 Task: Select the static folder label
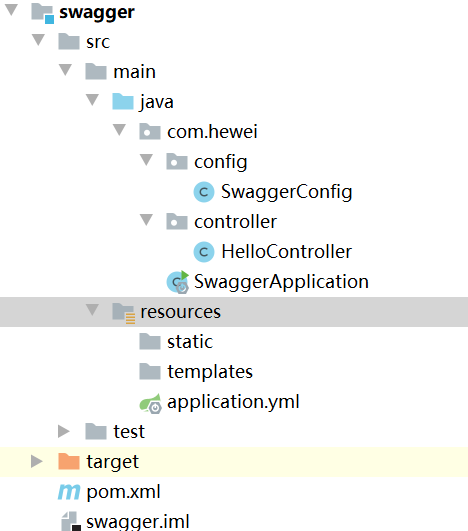tap(190, 341)
